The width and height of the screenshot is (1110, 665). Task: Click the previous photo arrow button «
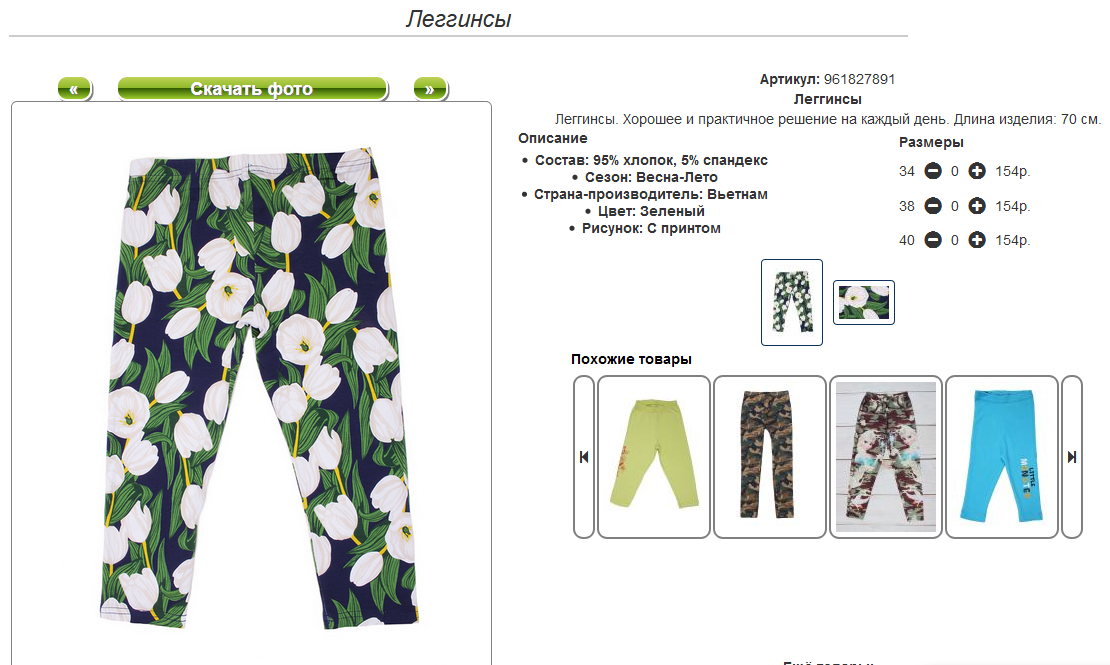(74, 89)
